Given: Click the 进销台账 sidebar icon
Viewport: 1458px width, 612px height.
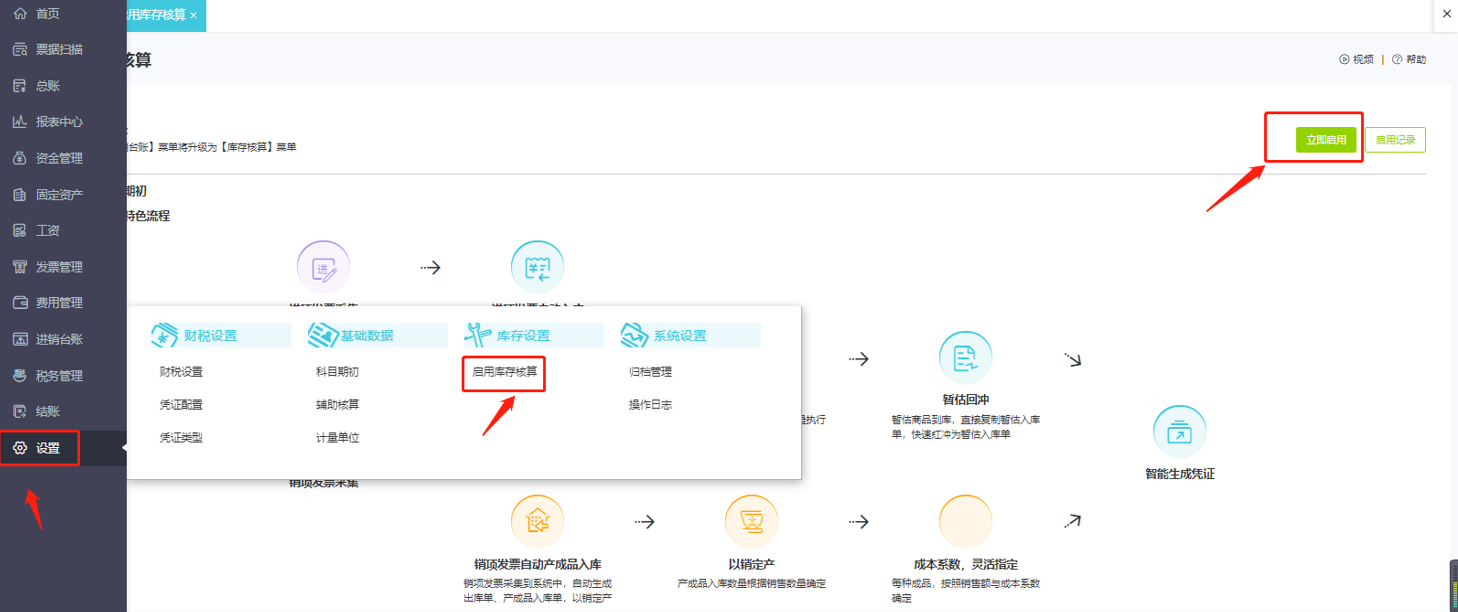Looking at the screenshot, I should tap(19, 339).
